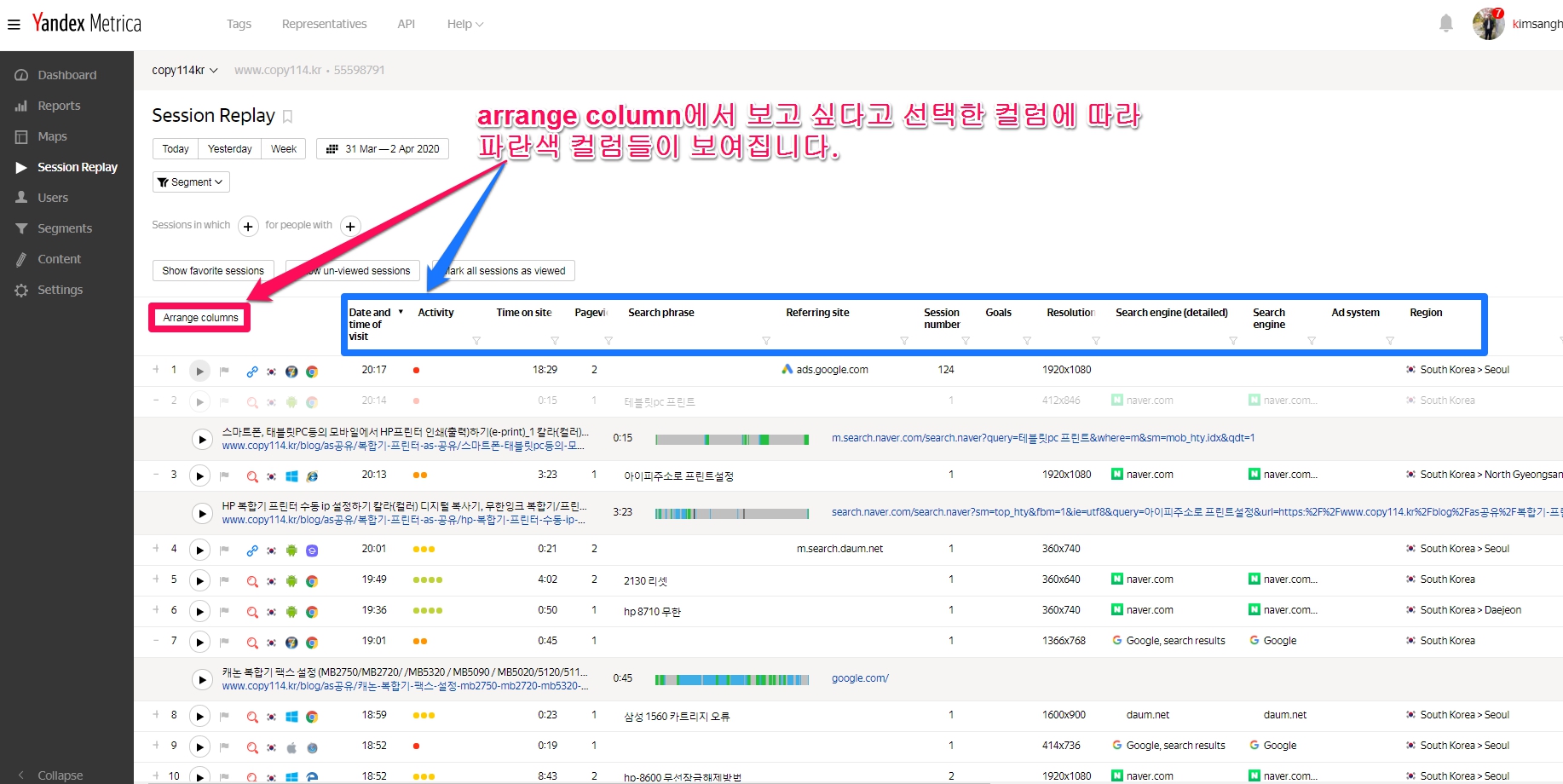
Task: Collapse session 7 details
Action: [x=156, y=641]
